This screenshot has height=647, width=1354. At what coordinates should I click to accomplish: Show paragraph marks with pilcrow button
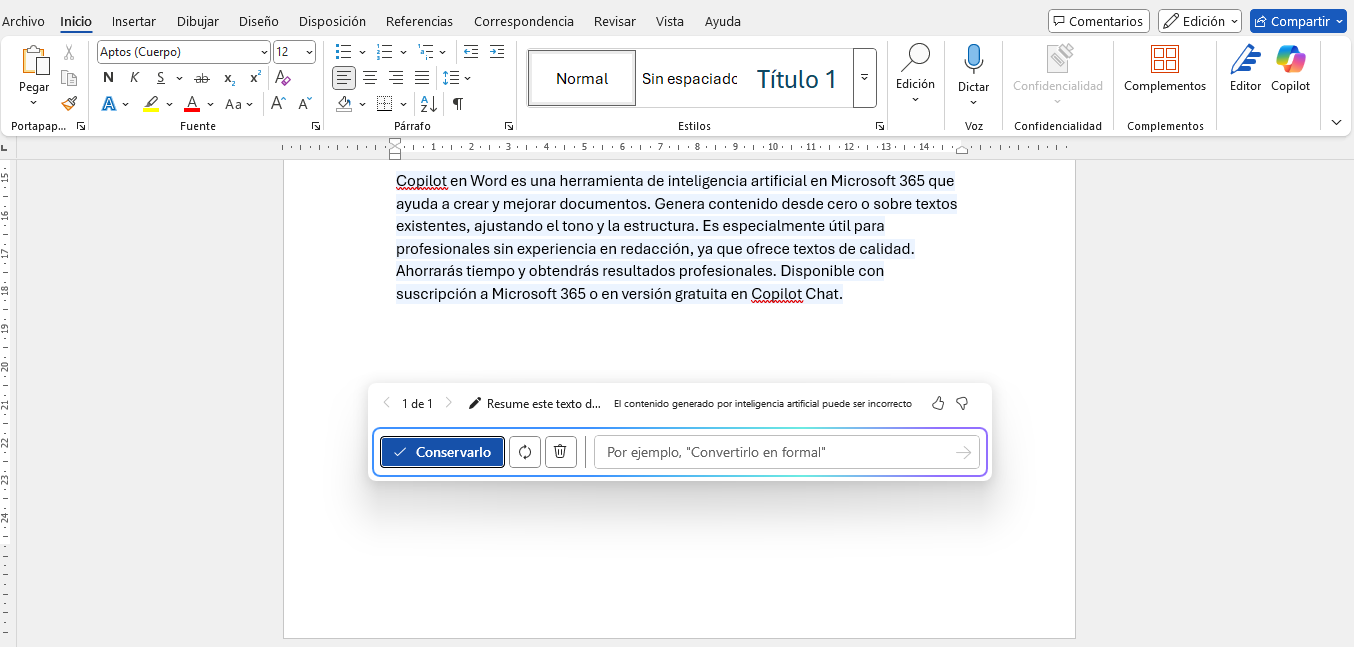457,103
